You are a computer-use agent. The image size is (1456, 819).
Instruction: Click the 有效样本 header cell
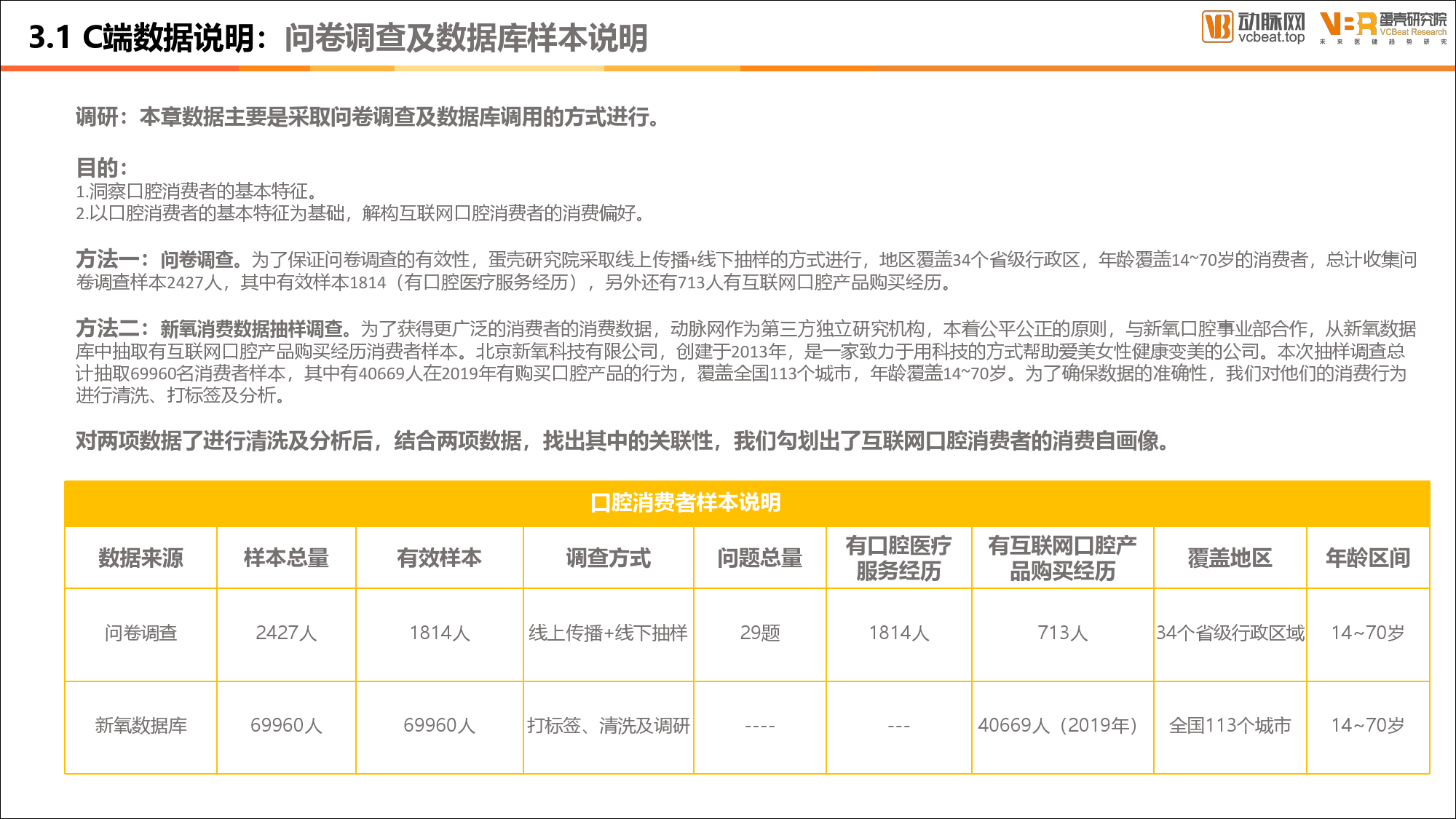pyautogui.click(x=439, y=558)
